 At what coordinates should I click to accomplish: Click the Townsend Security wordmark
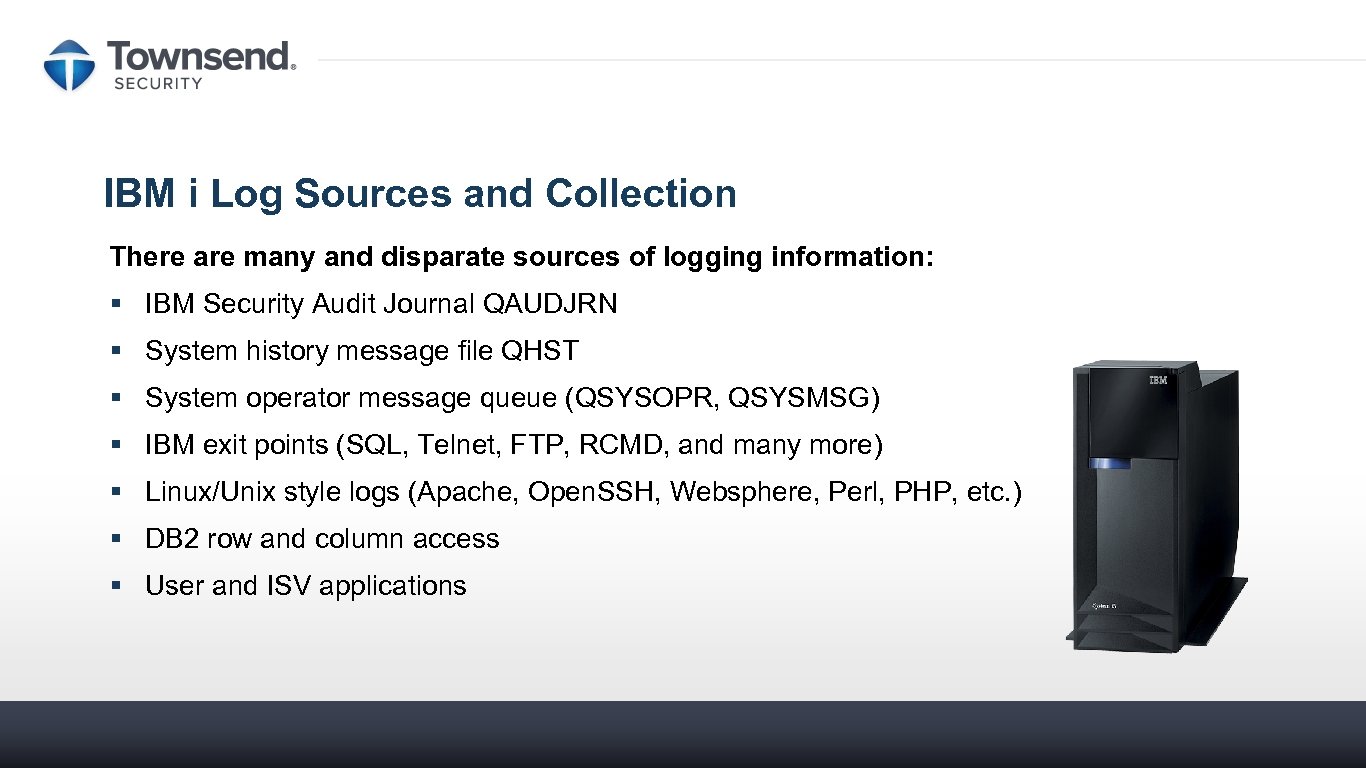[x=201, y=66]
